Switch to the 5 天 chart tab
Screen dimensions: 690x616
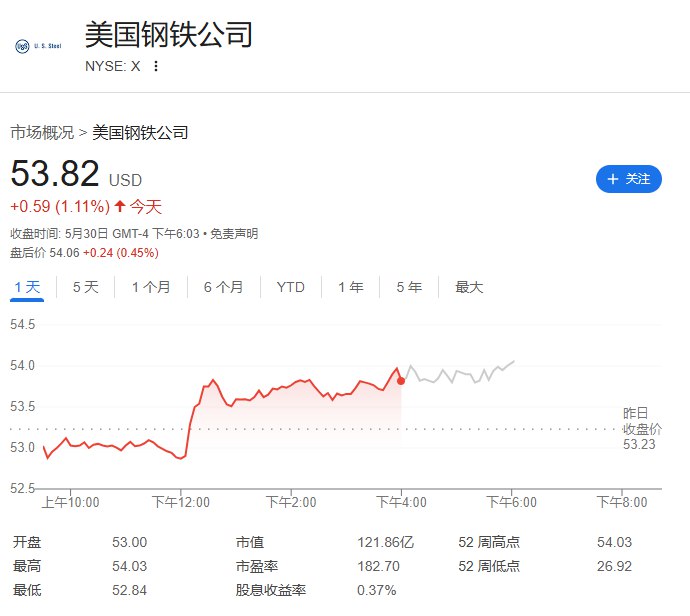pyautogui.click(x=85, y=287)
